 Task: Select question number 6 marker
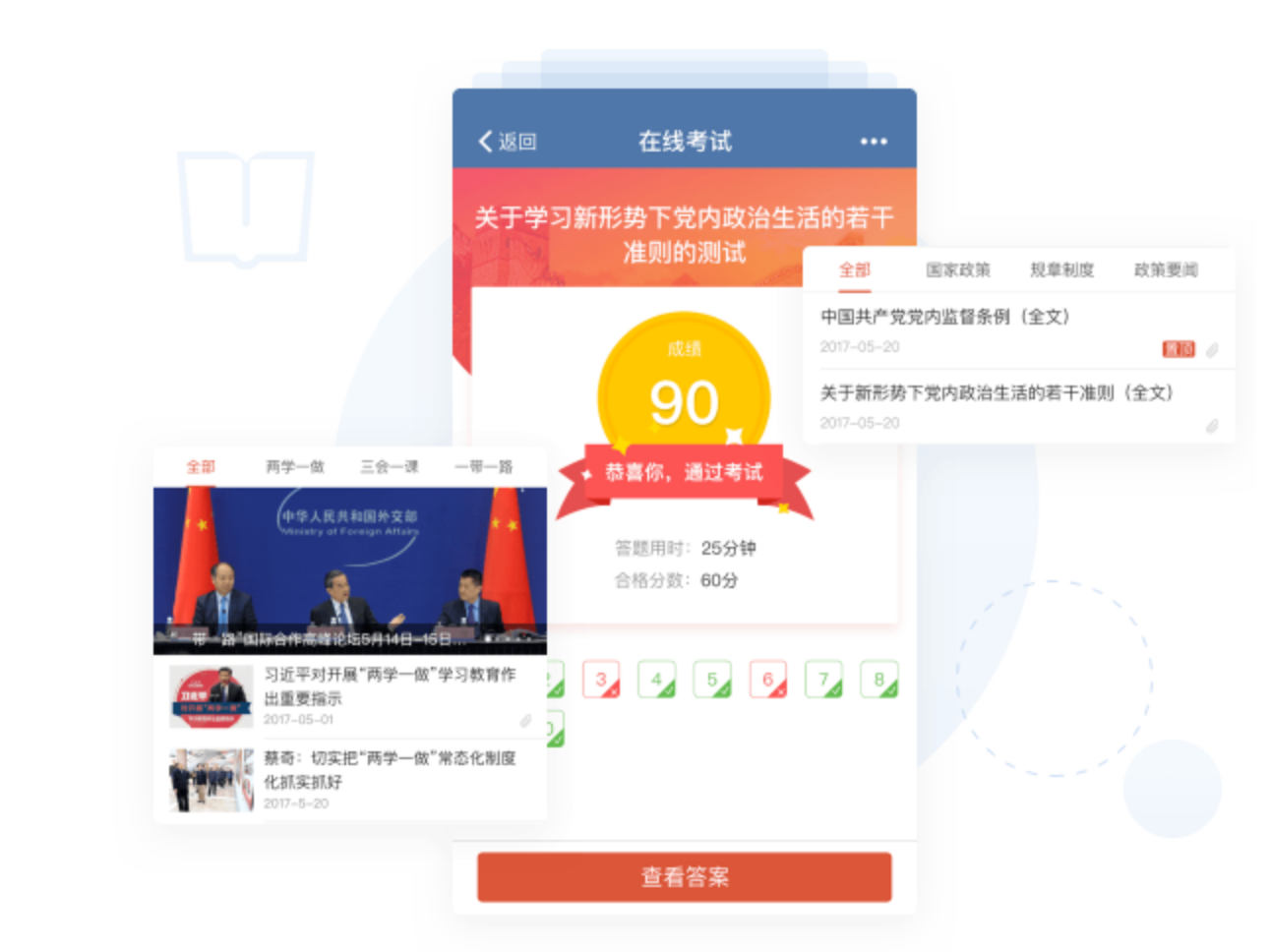coord(768,680)
